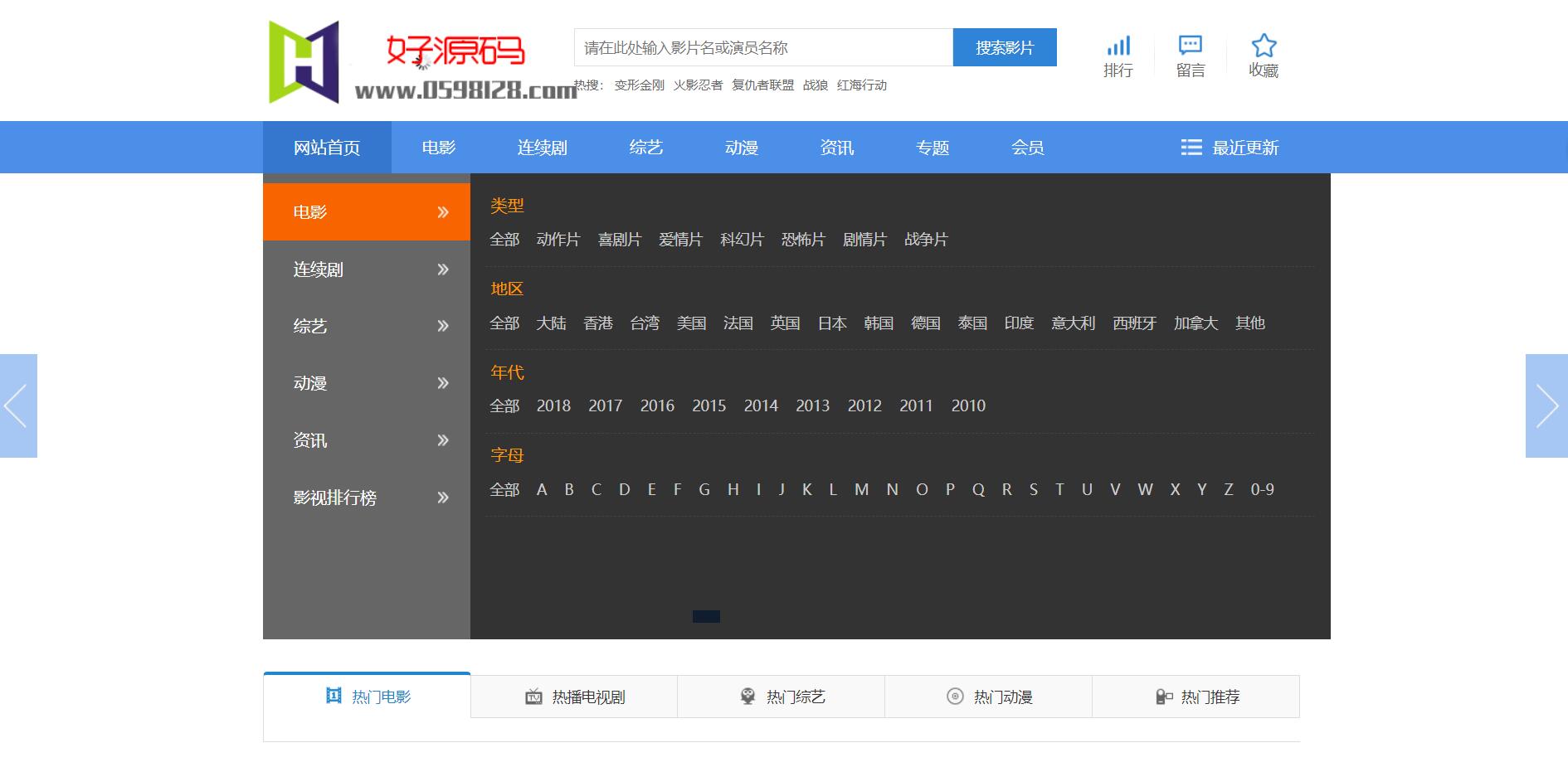Click hot search link 红海行动
Image resolution: width=1568 pixels, height=772 pixels.
pyautogui.click(x=862, y=85)
